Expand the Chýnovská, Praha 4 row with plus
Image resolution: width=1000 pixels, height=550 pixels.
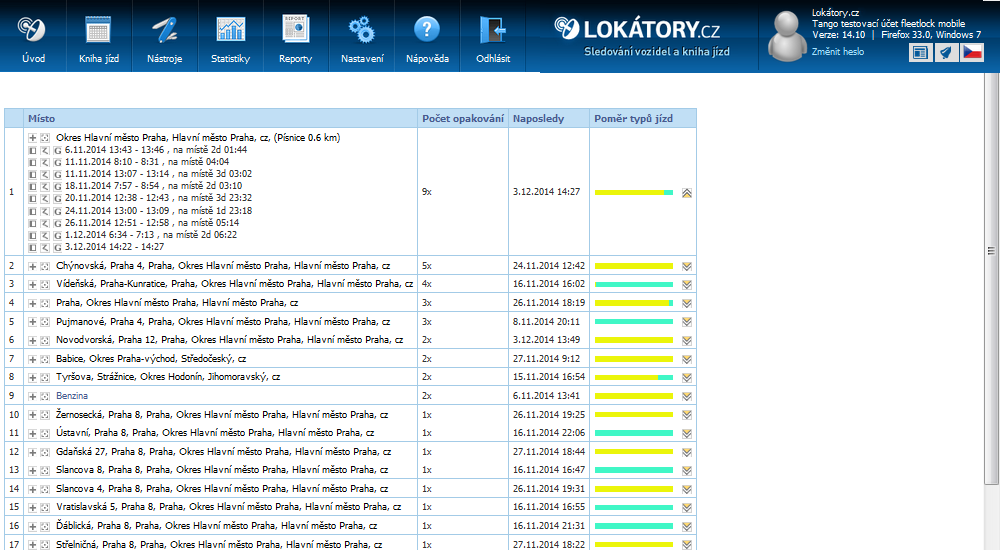pos(33,266)
